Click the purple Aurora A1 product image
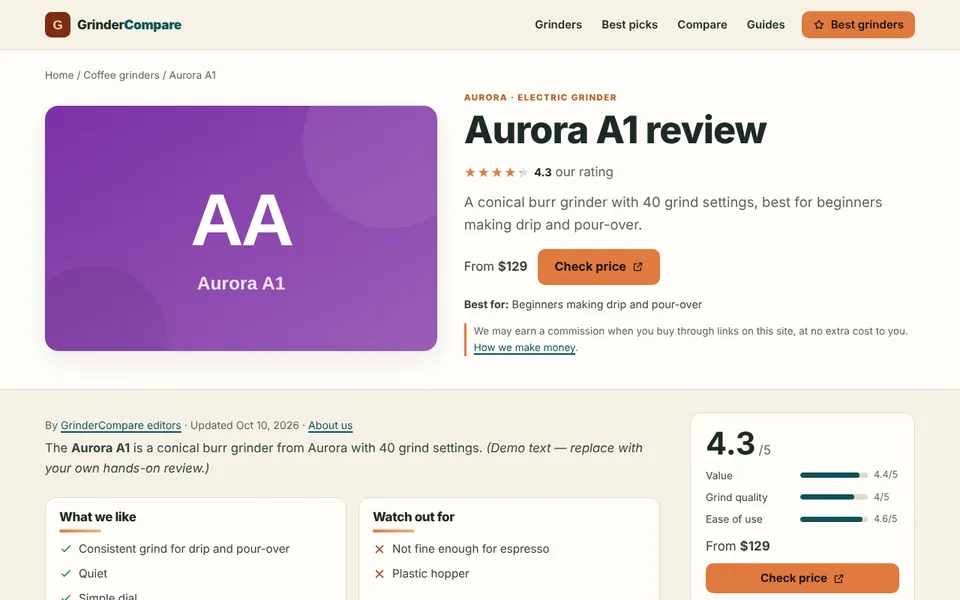The image size is (960, 600). 241,228
